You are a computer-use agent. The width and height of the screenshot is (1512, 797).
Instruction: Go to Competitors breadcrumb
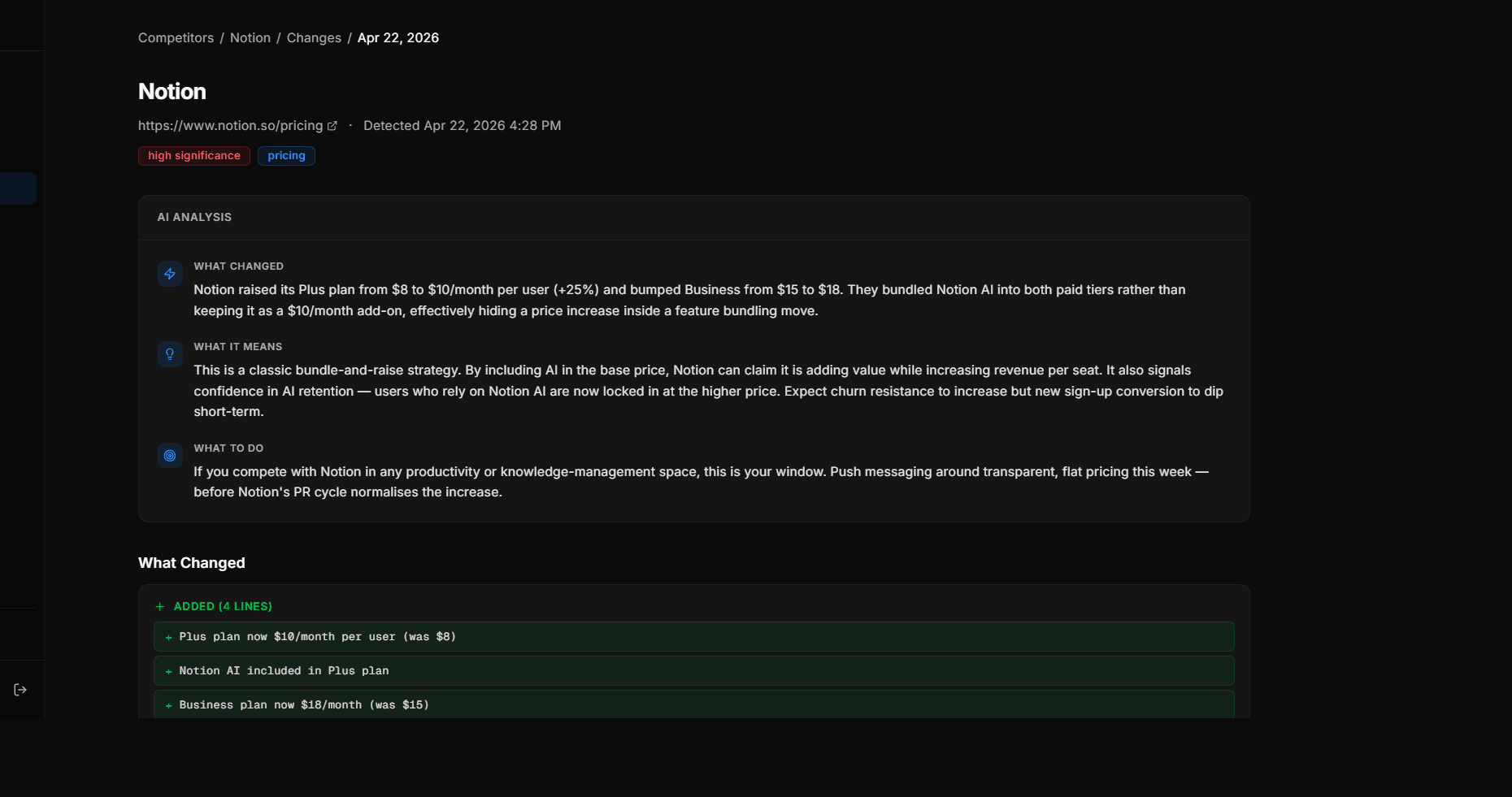pos(176,38)
